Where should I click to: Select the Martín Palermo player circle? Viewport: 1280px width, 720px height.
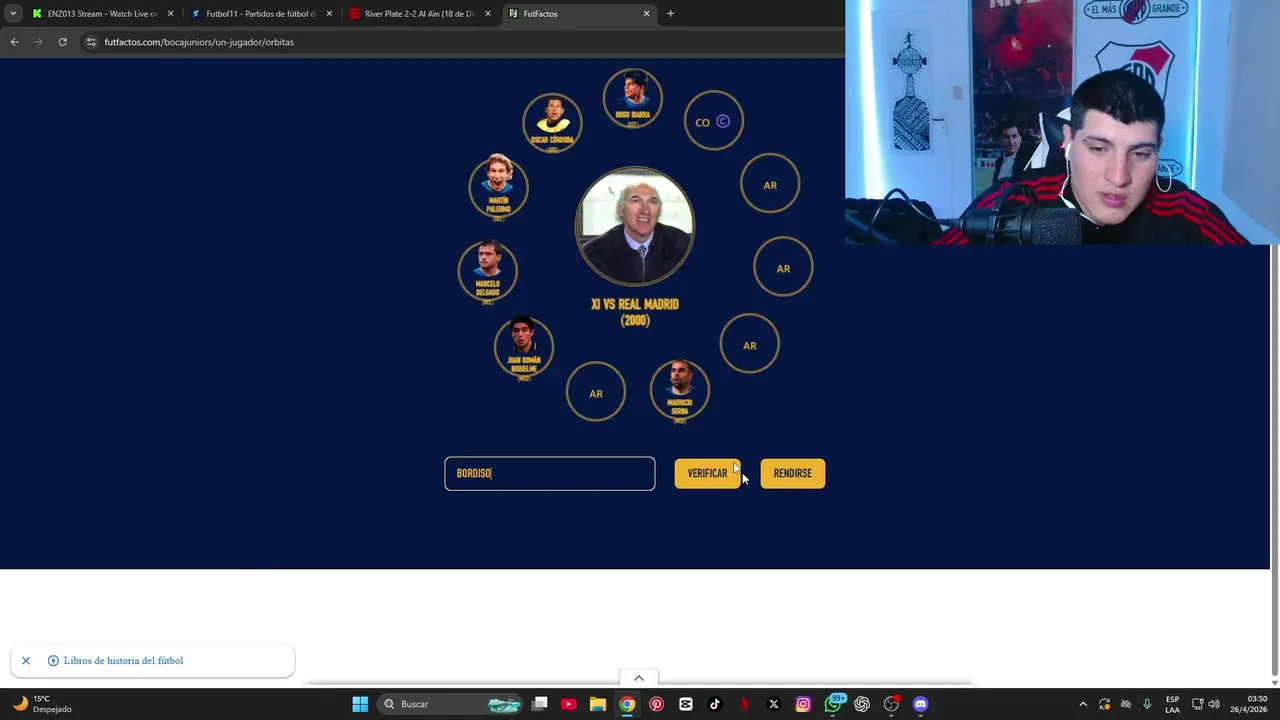click(x=498, y=186)
